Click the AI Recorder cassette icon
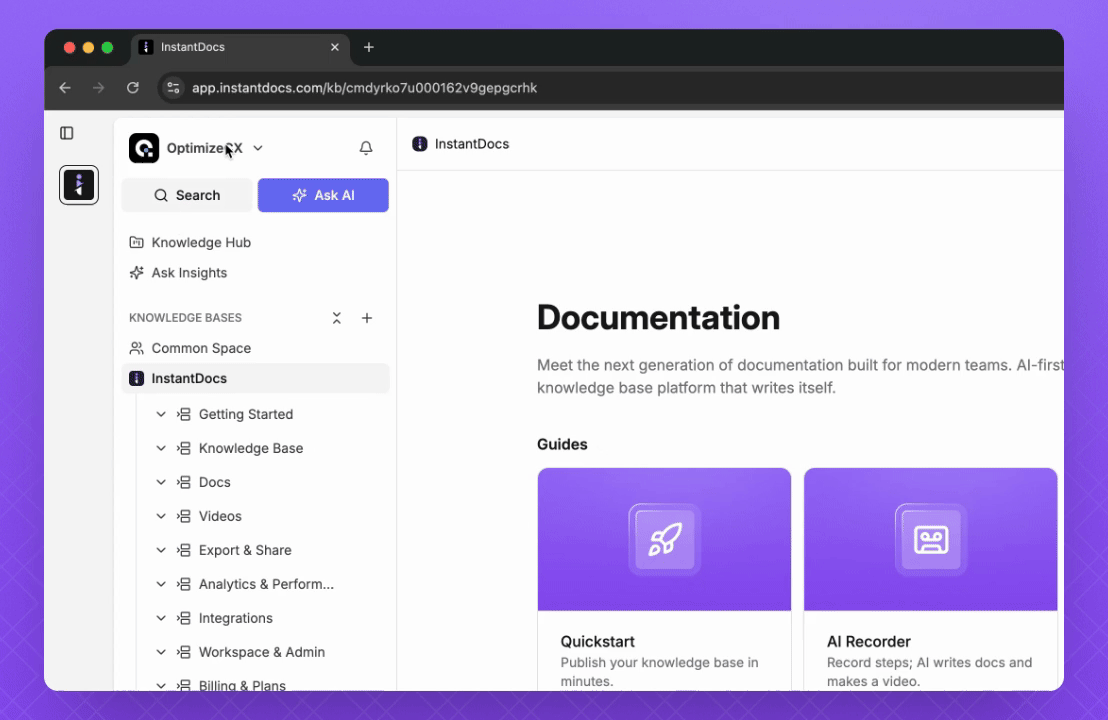This screenshot has width=1108, height=720. 930,540
